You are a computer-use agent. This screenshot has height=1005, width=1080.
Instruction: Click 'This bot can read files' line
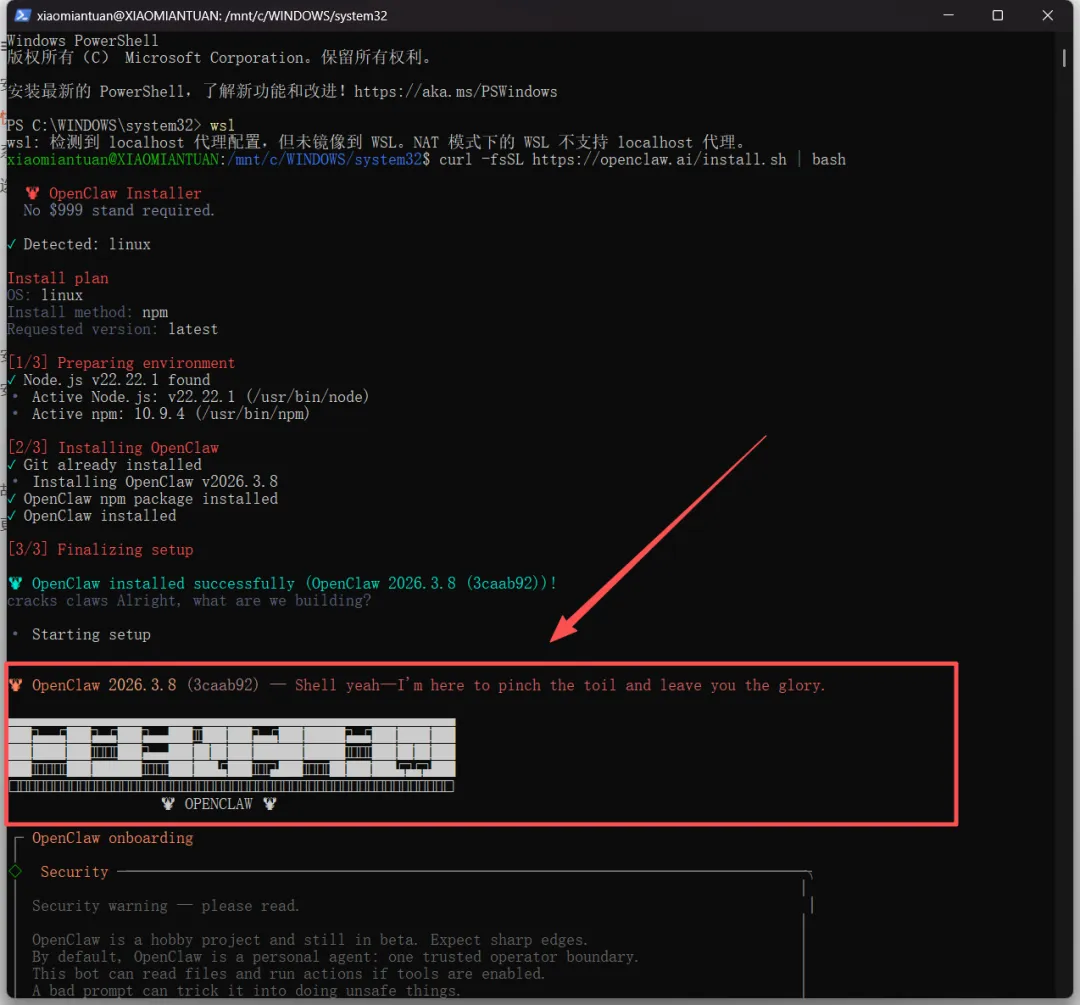point(288,974)
